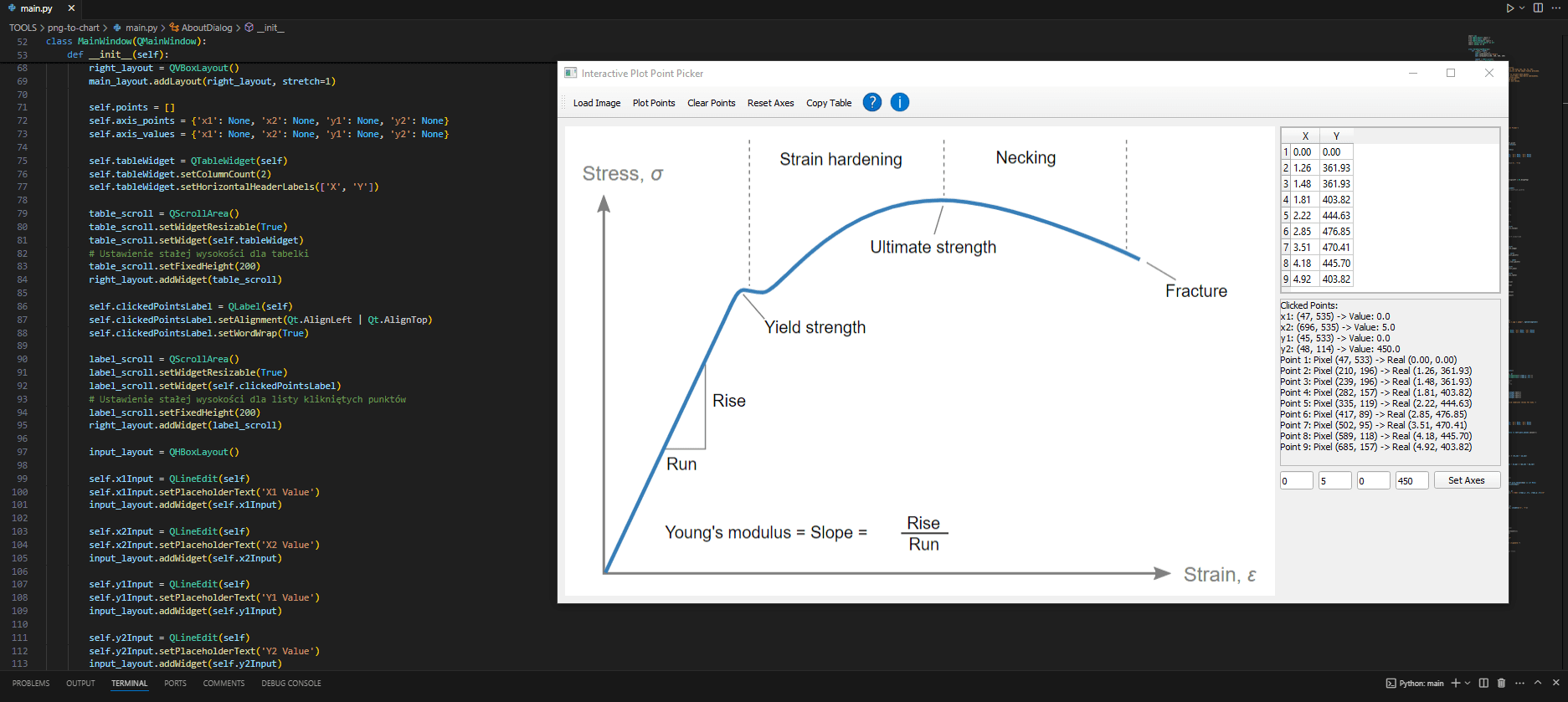Click the Y2 axis input containing 450

1411,480
